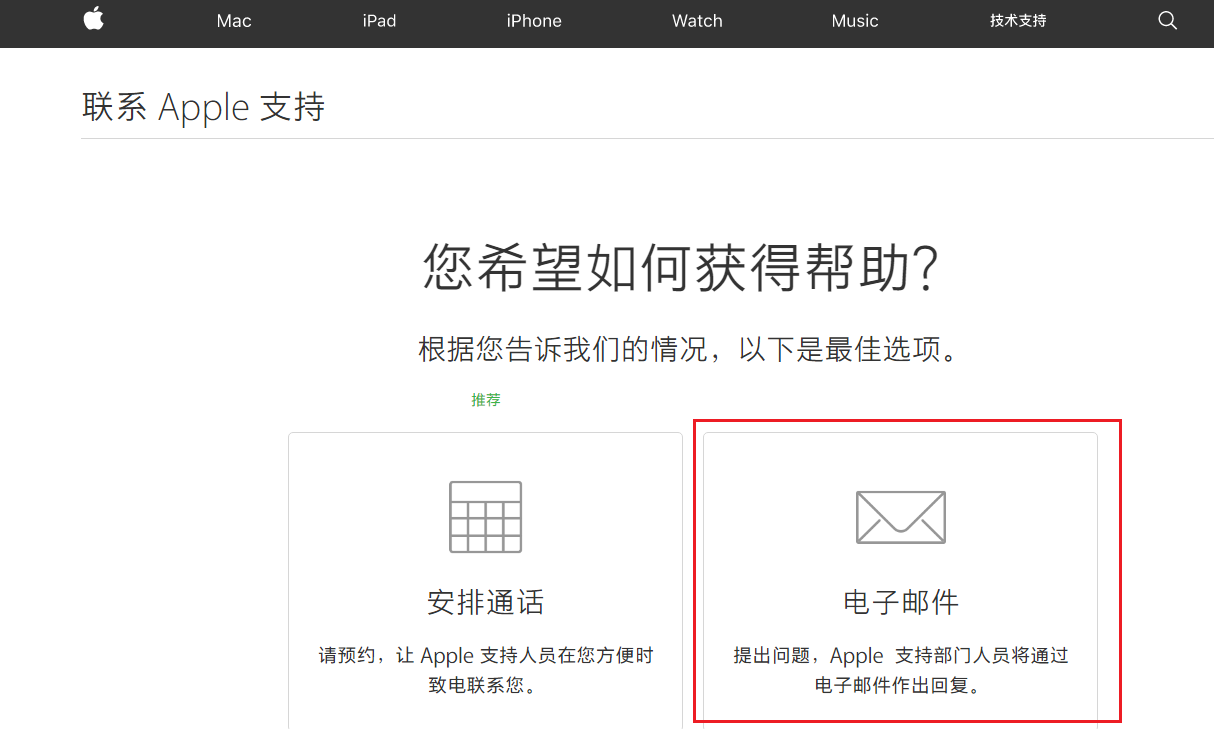Image resolution: width=1214 pixels, height=729 pixels.
Task: Choose the 安排通话 option card
Action: pyautogui.click(x=485, y=580)
